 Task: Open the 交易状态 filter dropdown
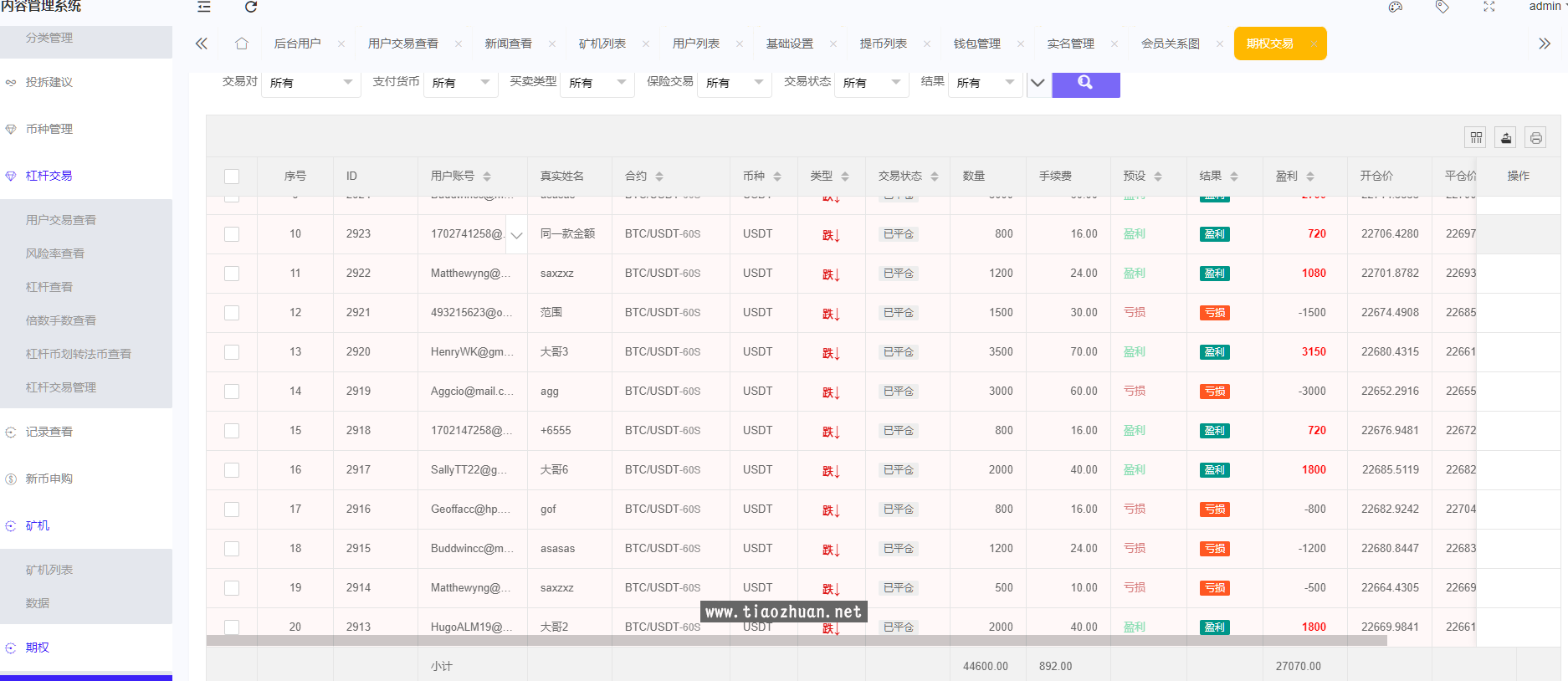point(872,83)
